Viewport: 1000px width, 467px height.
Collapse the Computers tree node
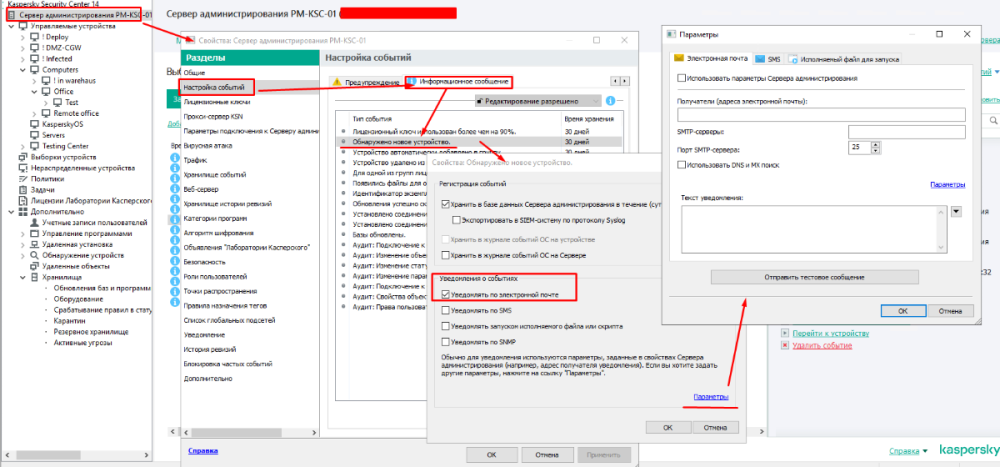click(x=24, y=70)
